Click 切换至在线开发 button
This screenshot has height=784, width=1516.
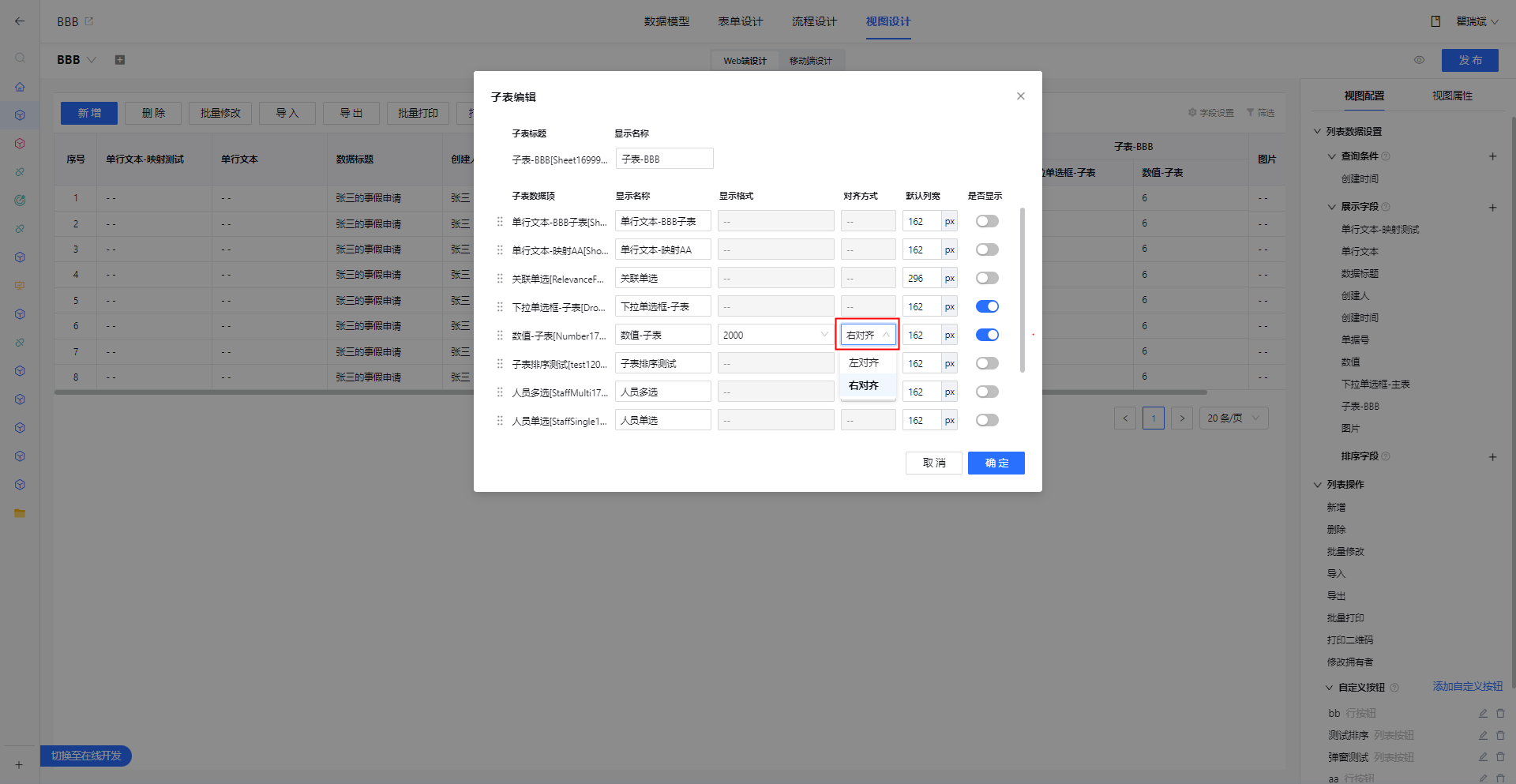point(86,756)
